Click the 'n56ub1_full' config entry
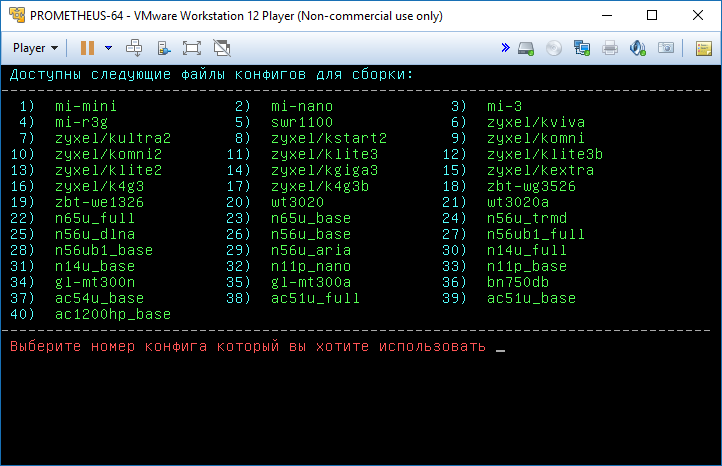The width and height of the screenshot is (722, 466). pos(536,234)
